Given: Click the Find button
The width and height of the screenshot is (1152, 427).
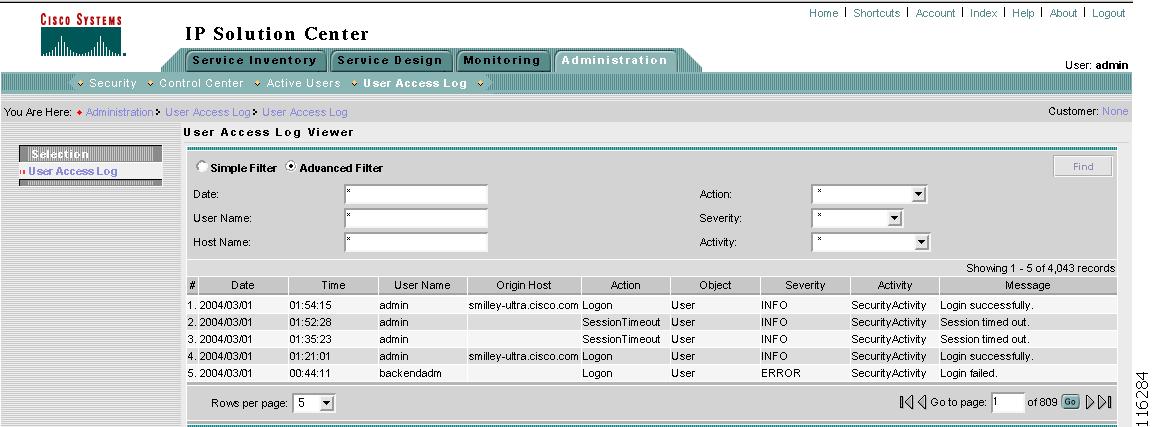Looking at the screenshot, I should [1083, 167].
